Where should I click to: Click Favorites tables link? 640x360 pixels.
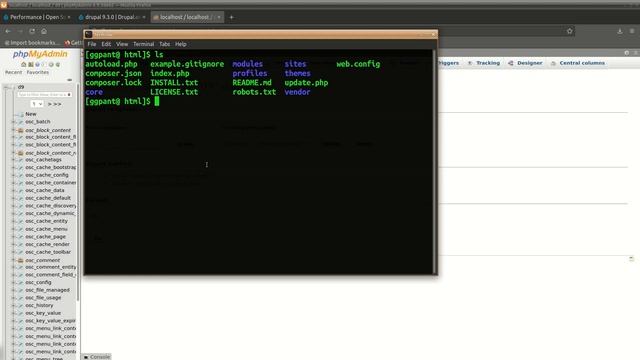tap(38, 72)
